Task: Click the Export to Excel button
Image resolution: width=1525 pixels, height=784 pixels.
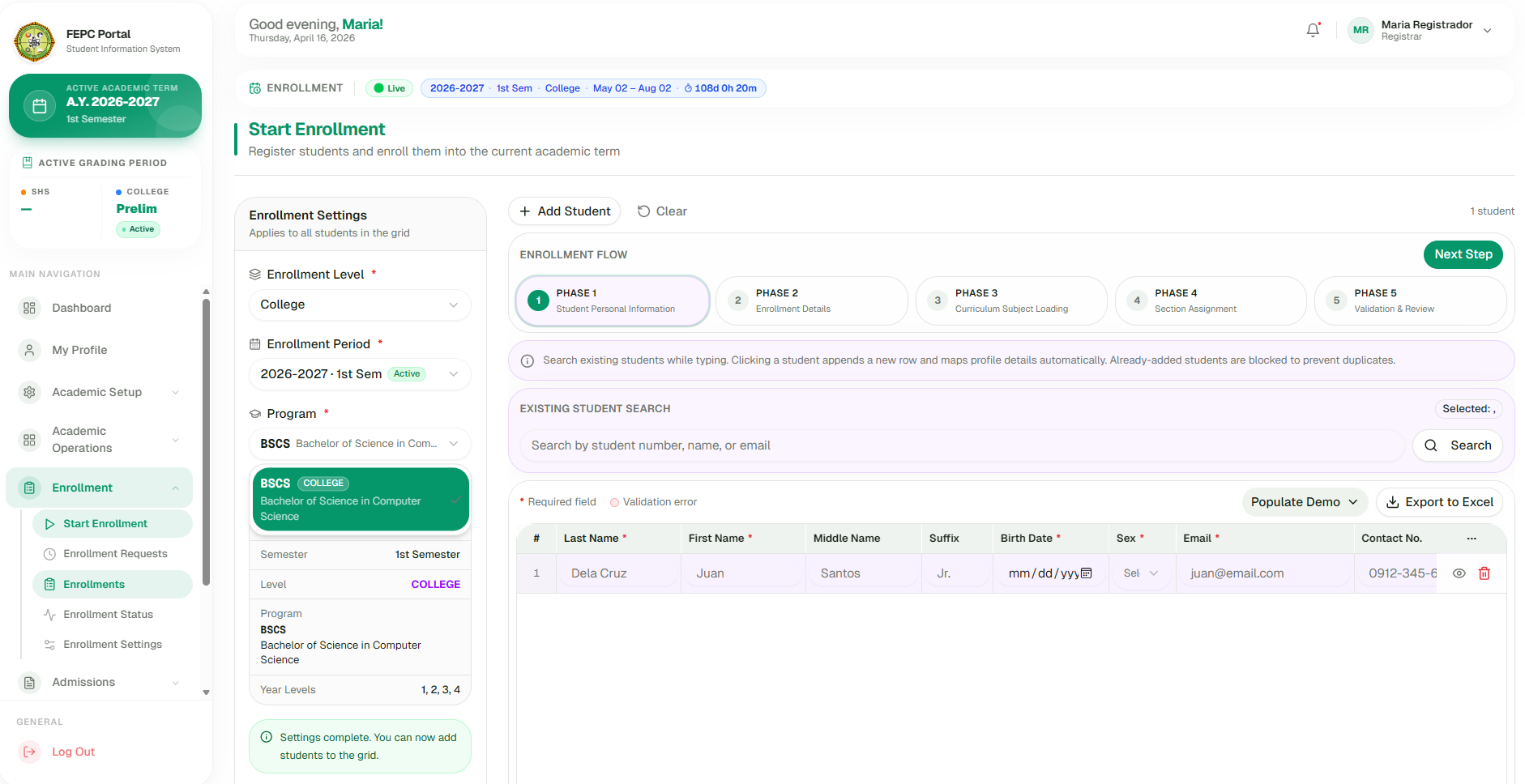Action: pyautogui.click(x=1439, y=502)
